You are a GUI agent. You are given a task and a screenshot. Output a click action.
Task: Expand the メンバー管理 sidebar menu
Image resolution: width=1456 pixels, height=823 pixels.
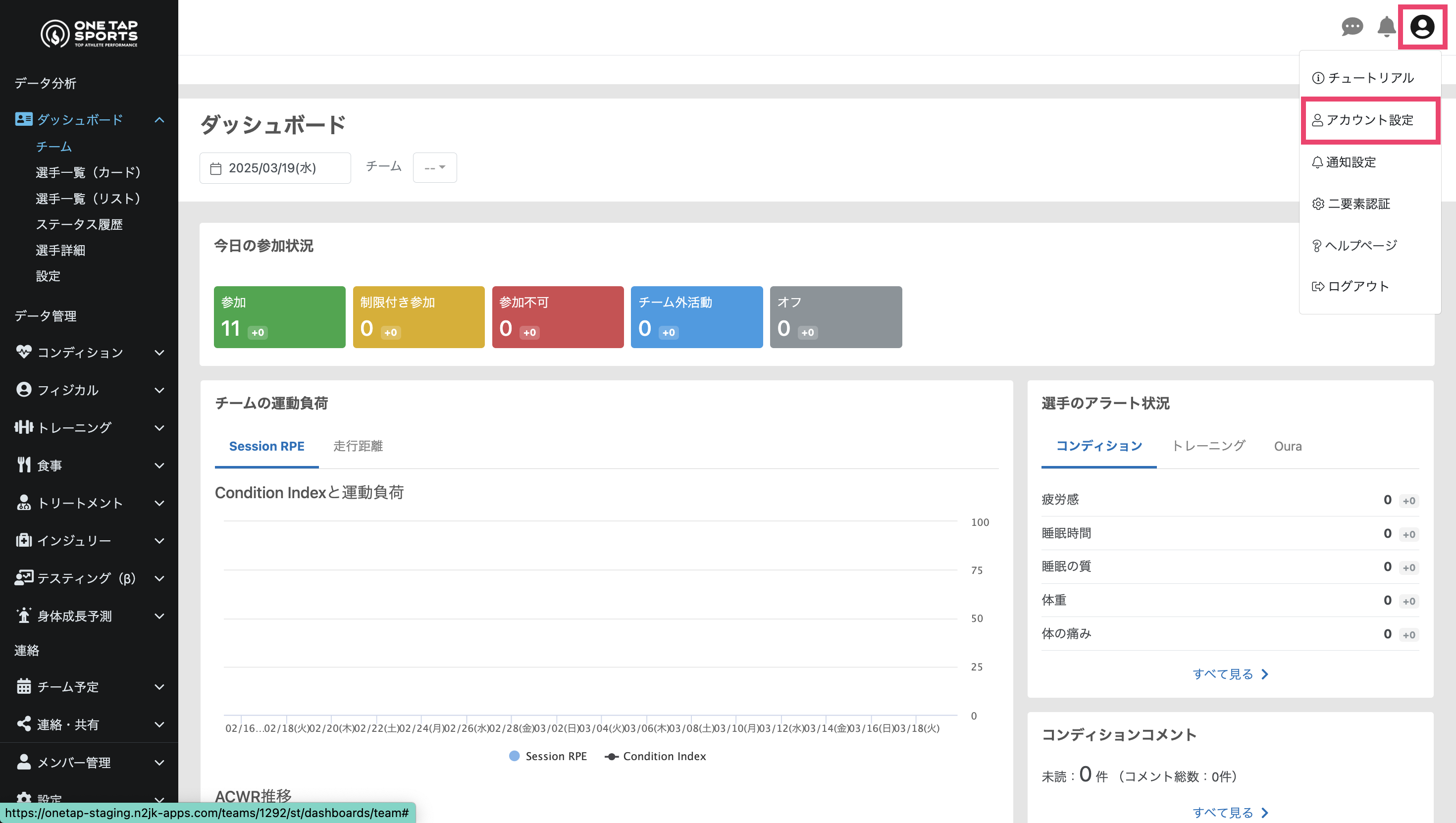(159, 763)
